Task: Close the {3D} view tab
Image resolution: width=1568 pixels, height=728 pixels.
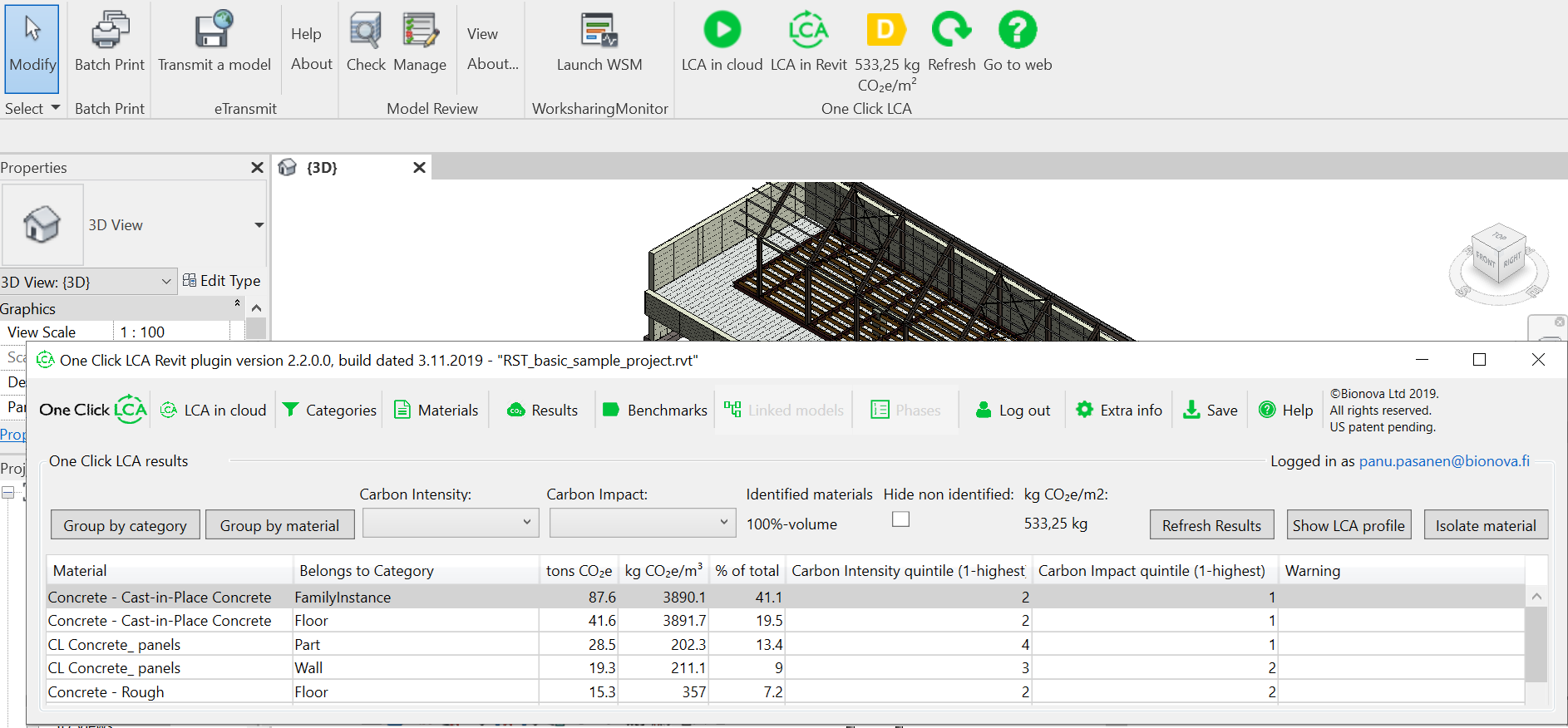Action: click(x=420, y=167)
